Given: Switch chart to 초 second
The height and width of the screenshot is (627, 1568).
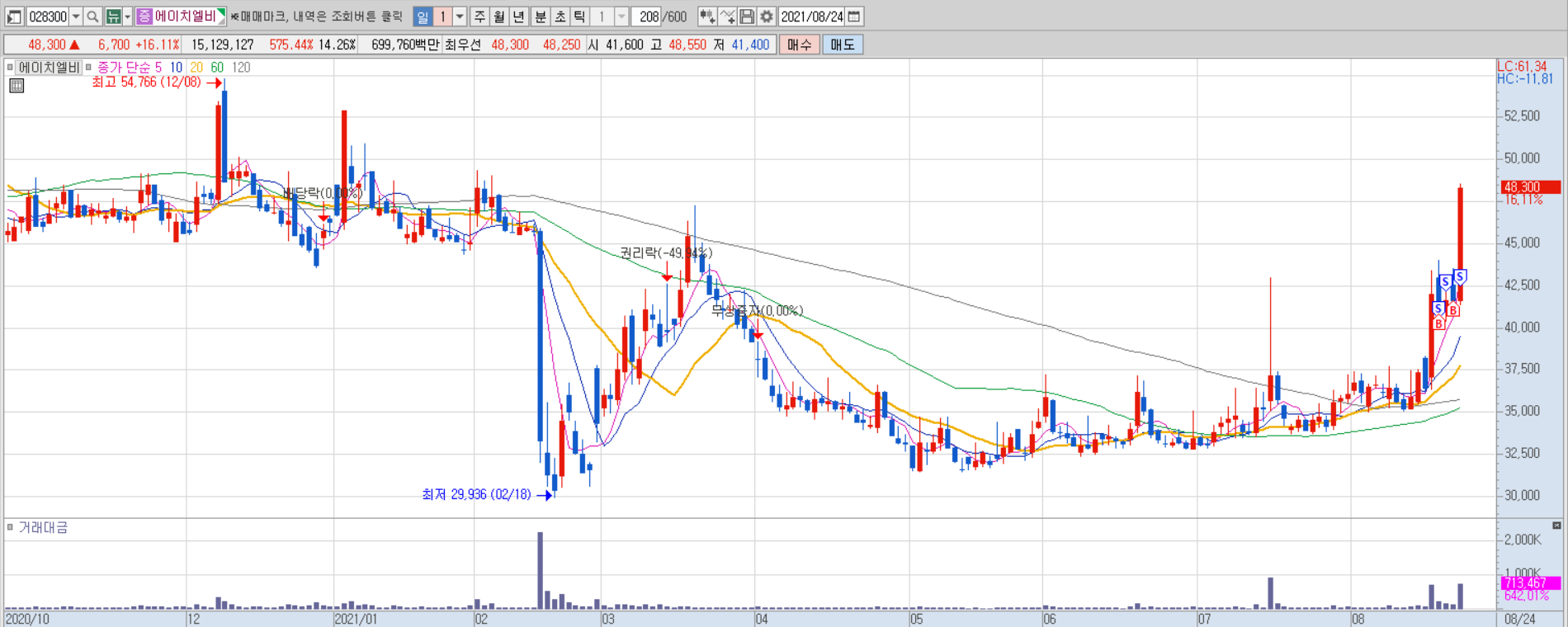Looking at the screenshot, I should 560,16.
